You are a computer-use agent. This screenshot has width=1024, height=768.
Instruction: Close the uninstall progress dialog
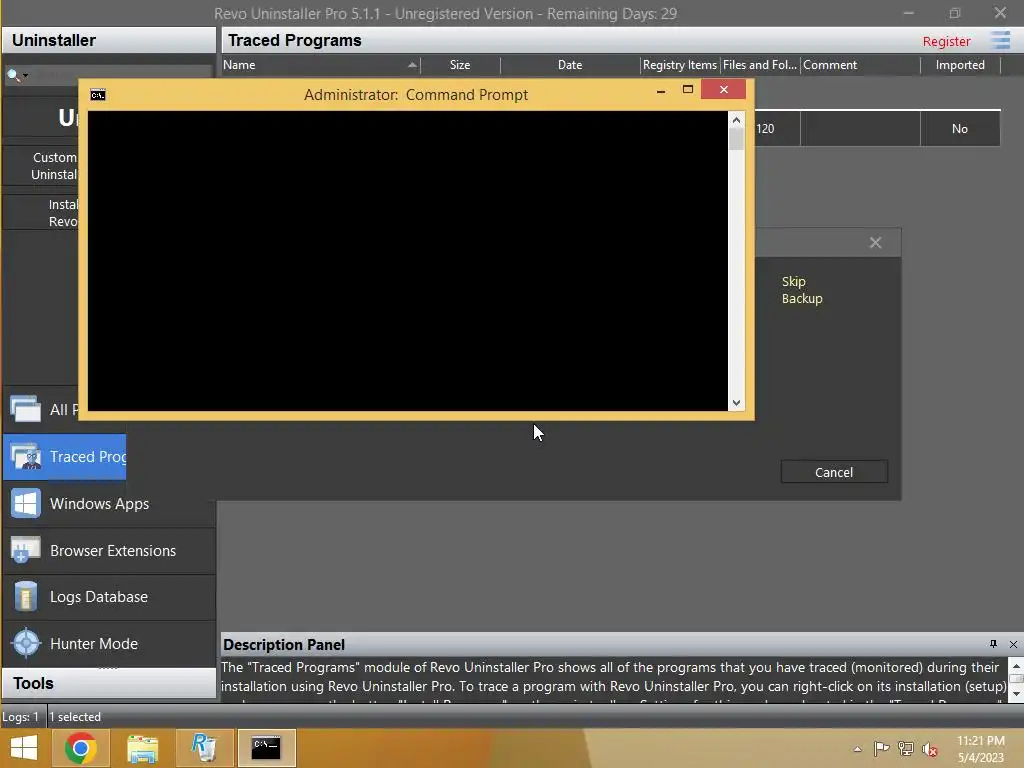875,243
